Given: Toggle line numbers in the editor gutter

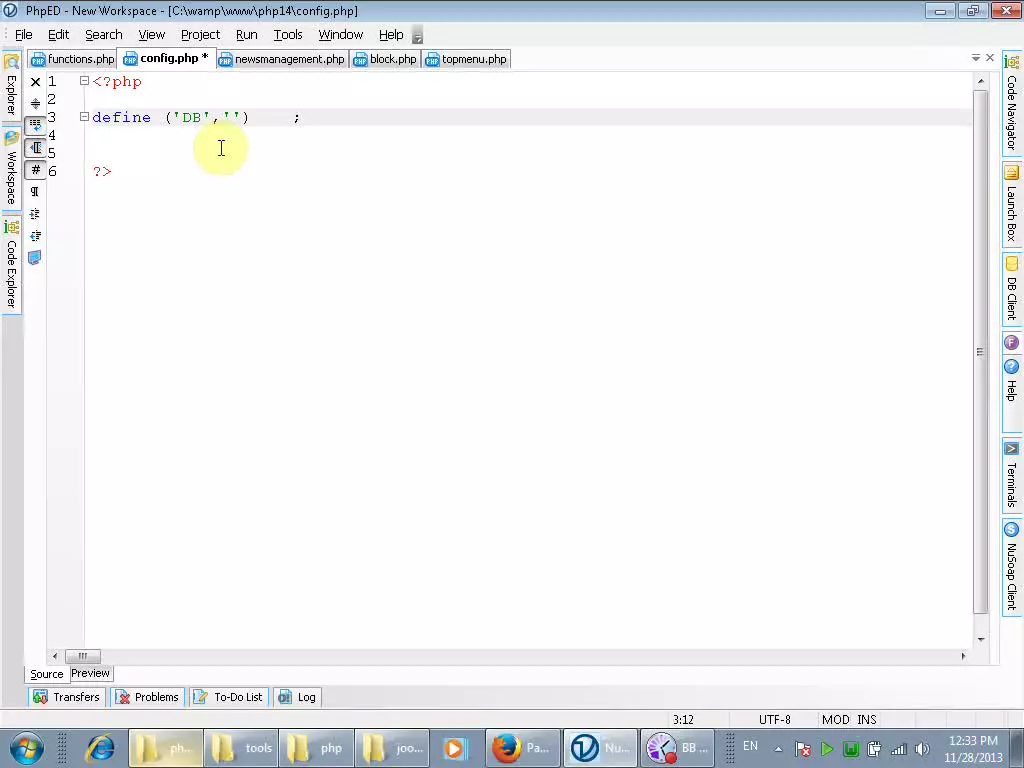Looking at the screenshot, I should click(x=35, y=170).
